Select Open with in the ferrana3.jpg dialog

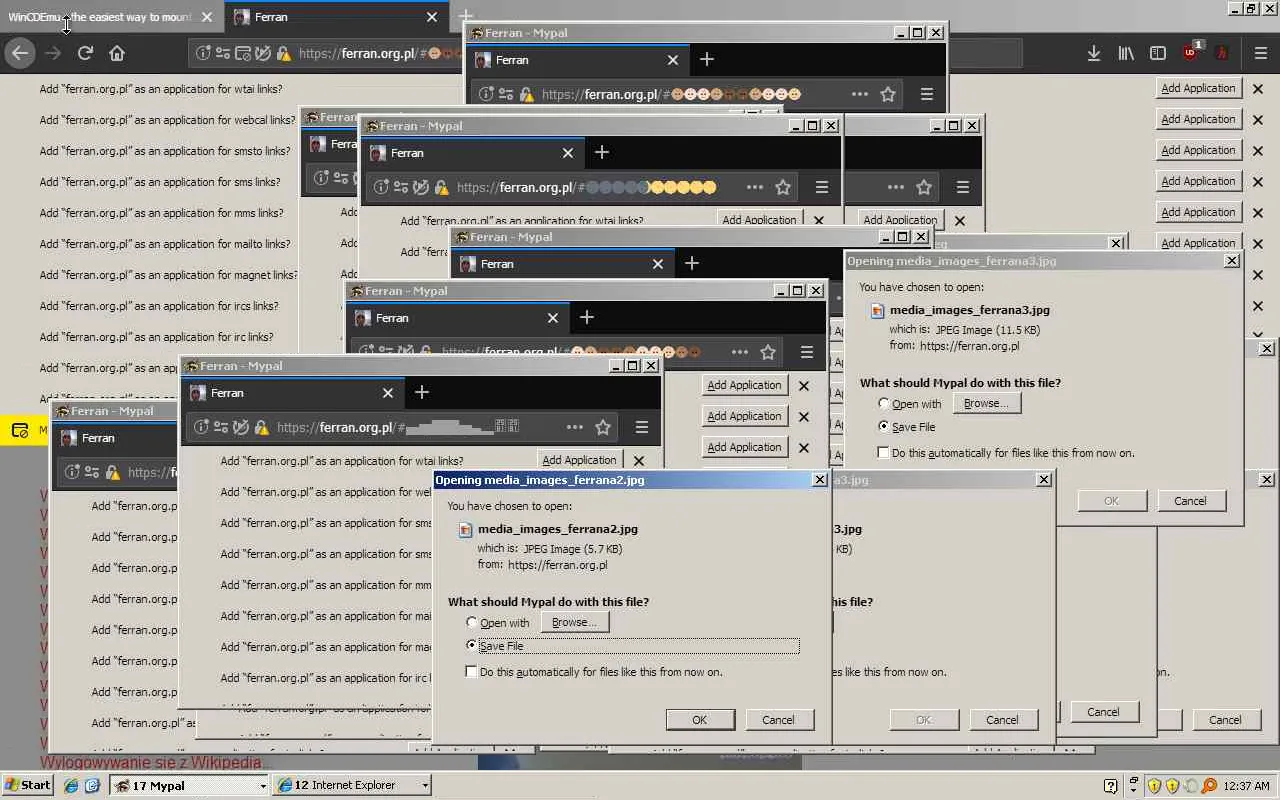(x=884, y=404)
